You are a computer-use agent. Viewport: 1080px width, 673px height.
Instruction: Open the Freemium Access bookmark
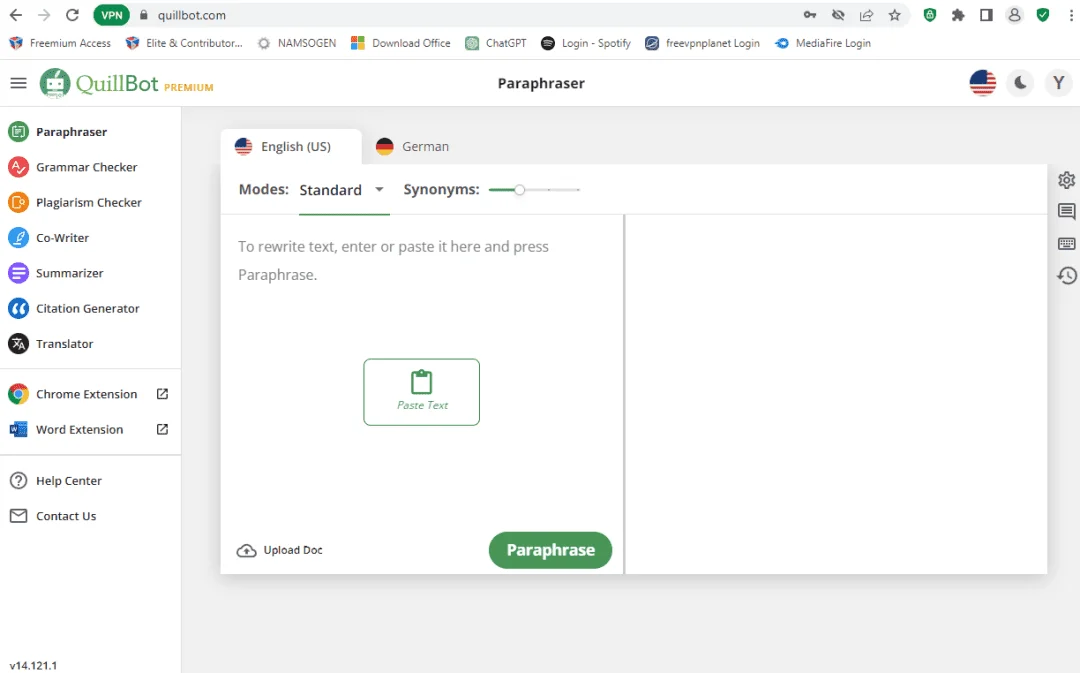click(60, 43)
